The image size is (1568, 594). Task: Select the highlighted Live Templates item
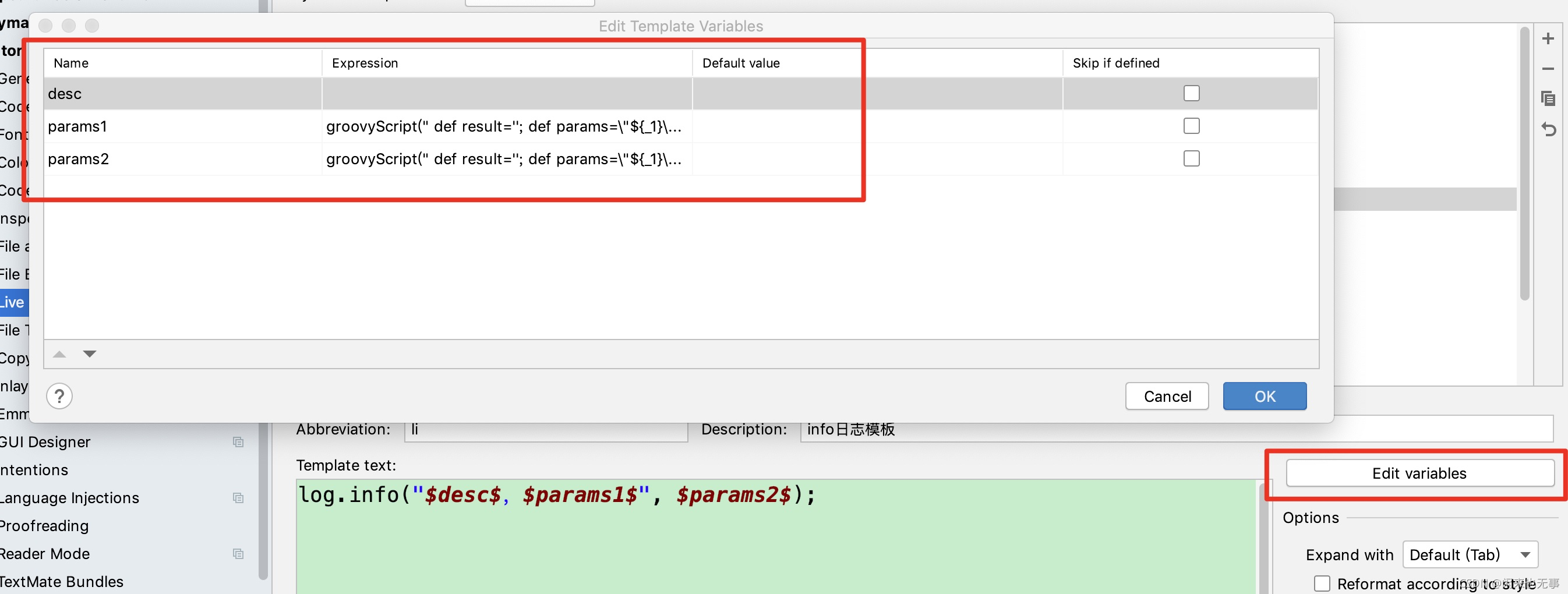pos(13,302)
